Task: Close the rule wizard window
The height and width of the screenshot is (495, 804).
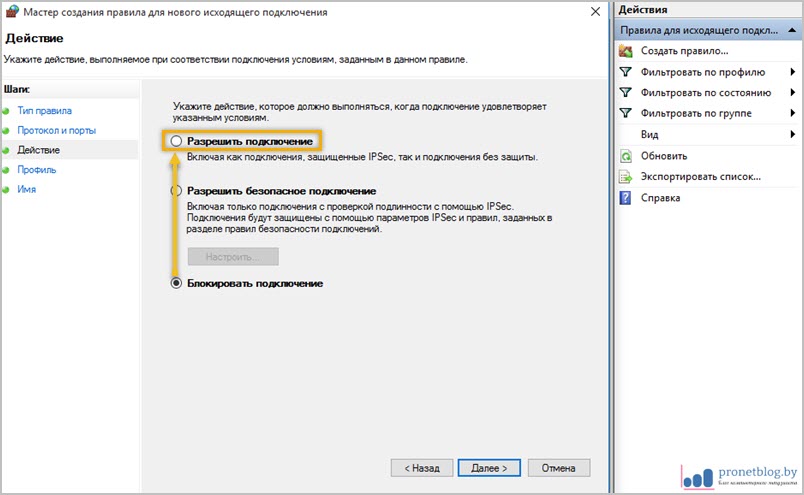Action: tap(596, 13)
